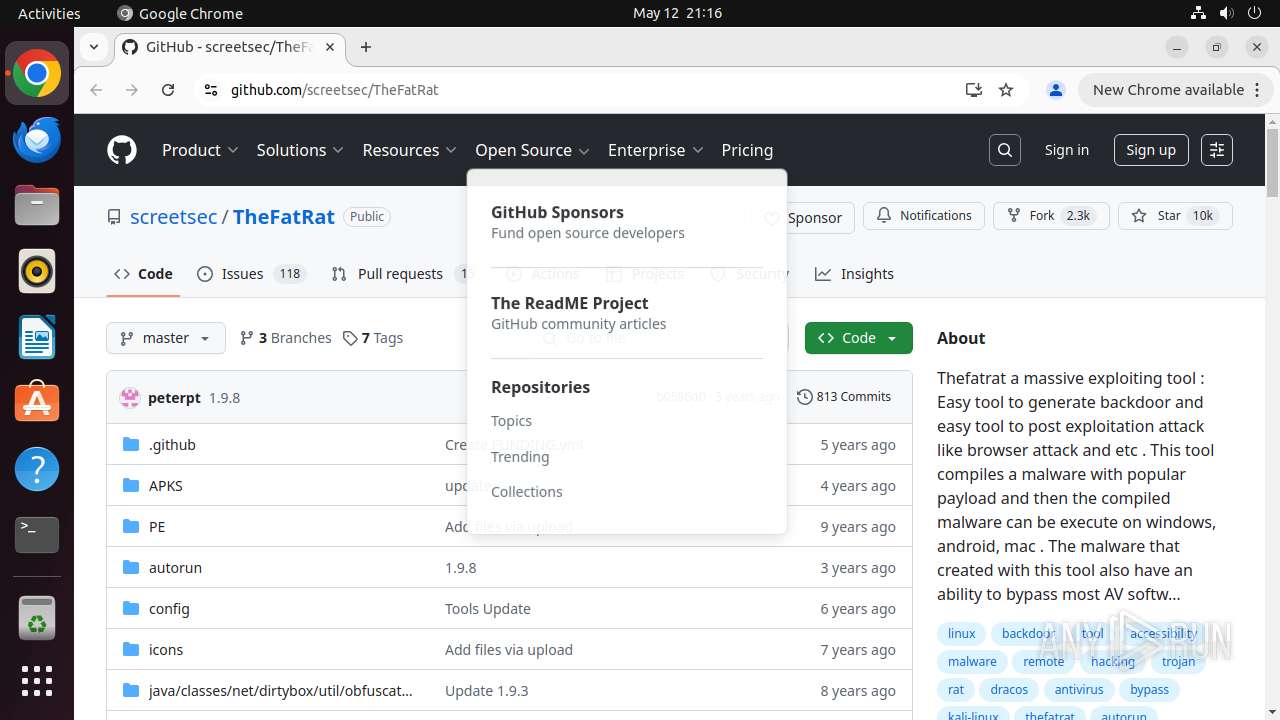Open Topics under Repositories
Image resolution: width=1280 pixels, height=720 pixels.
[511, 421]
